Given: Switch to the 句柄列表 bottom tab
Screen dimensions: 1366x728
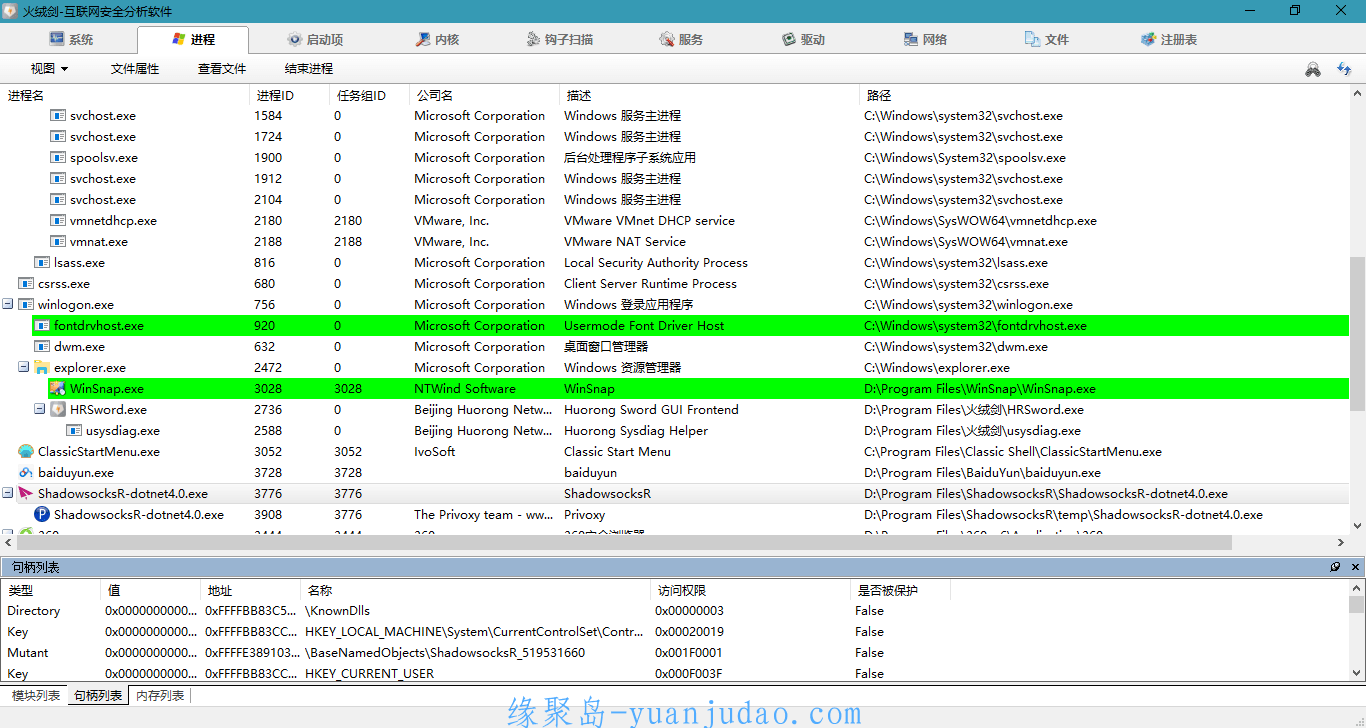Looking at the screenshot, I should [98, 695].
